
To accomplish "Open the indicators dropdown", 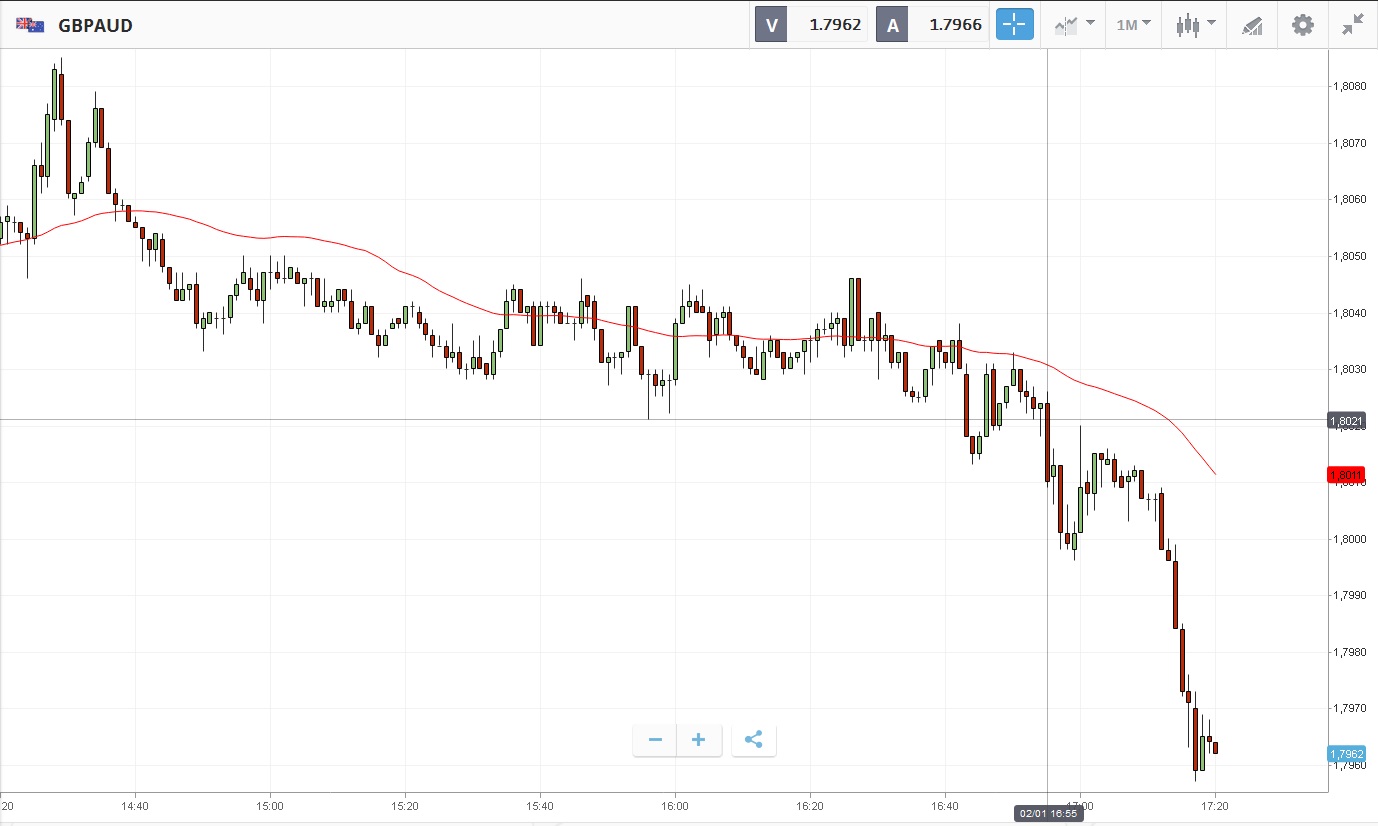I will point(1074,25).
